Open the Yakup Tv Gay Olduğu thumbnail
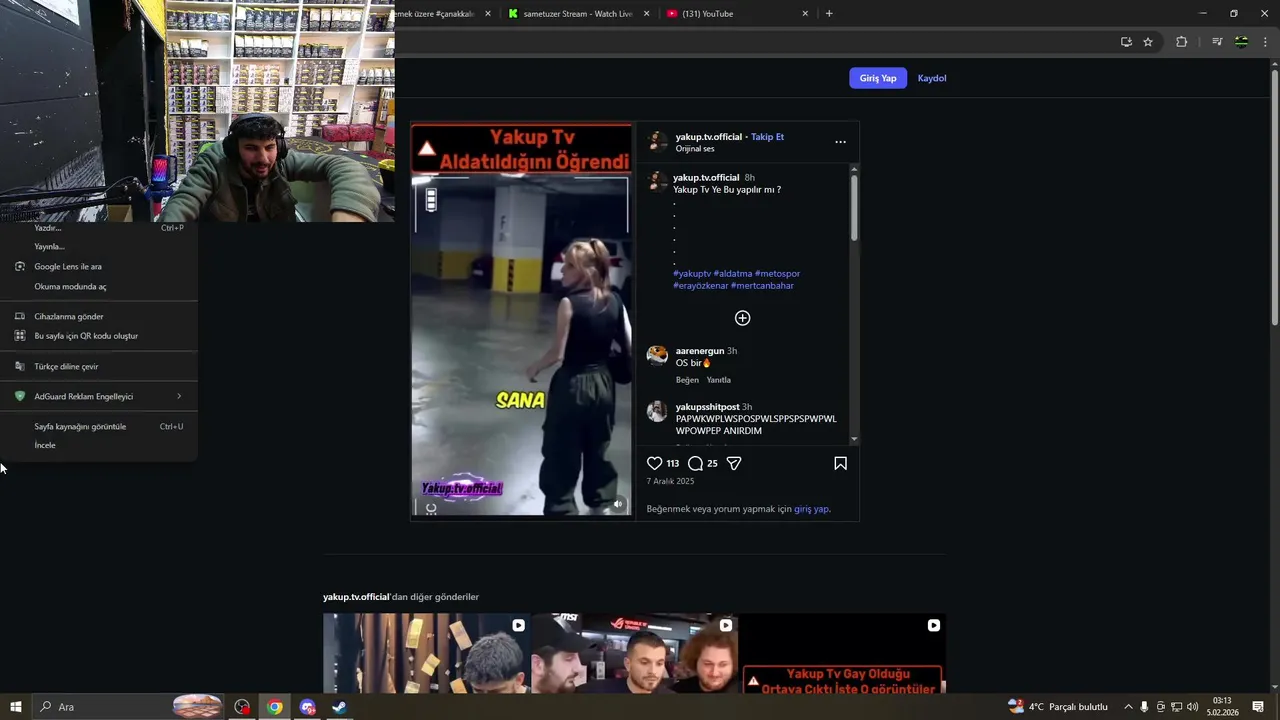The height and width of the screenshot is (720, 1280). [842, 654]
